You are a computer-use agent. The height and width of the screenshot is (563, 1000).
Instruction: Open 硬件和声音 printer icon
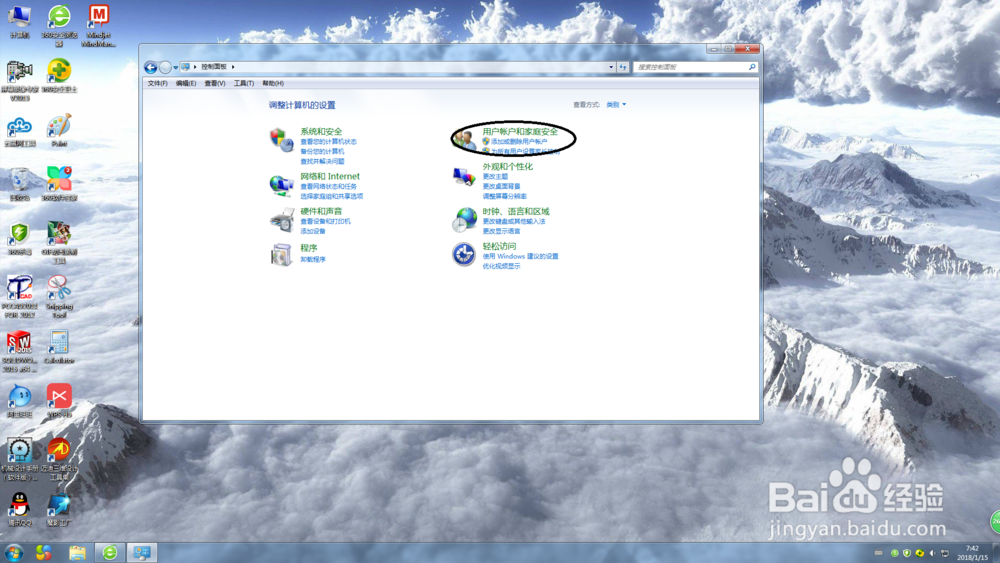[281, 220]
